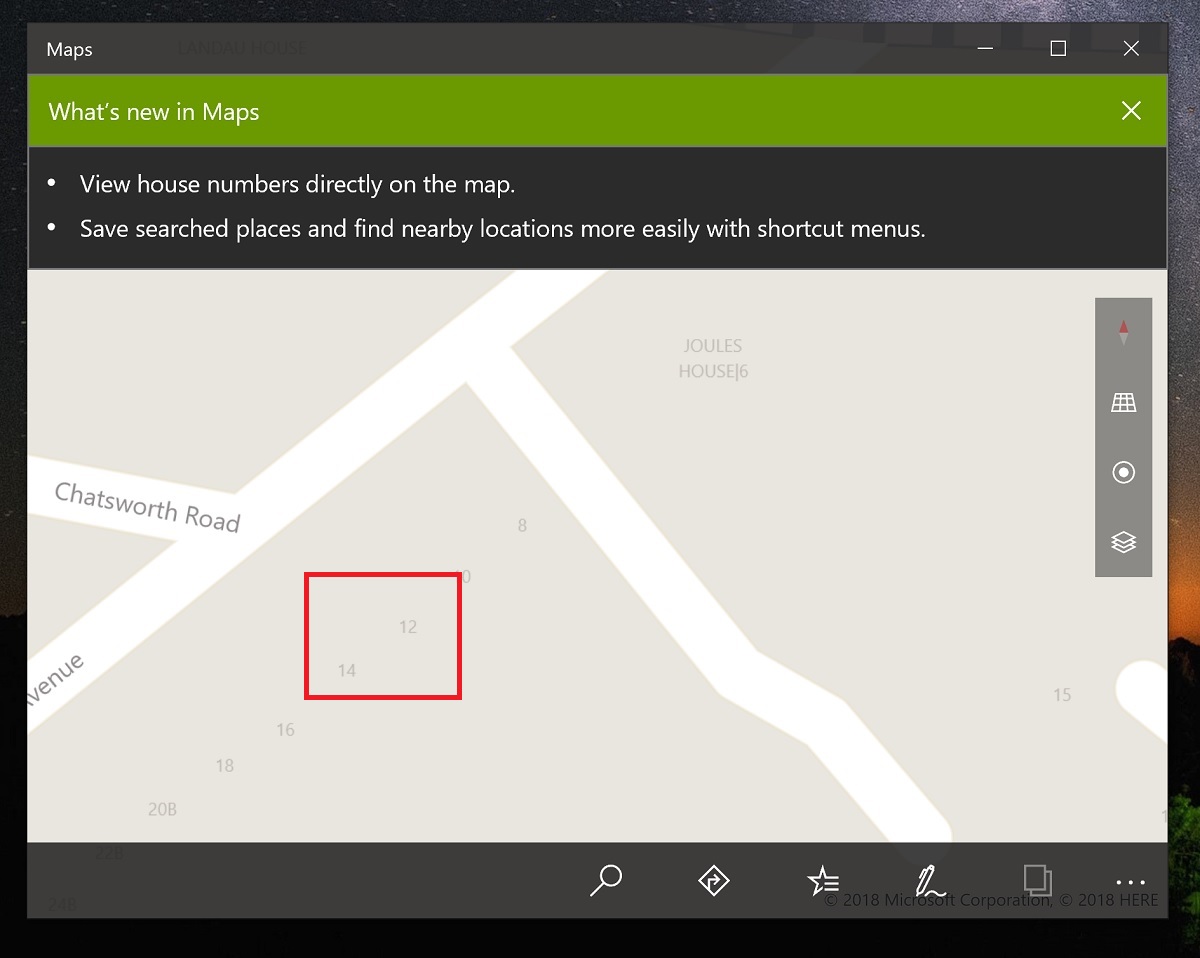Open the collections tabs icon
This screenshot has height=958, width=1200.
click(x=1038, y=879)
